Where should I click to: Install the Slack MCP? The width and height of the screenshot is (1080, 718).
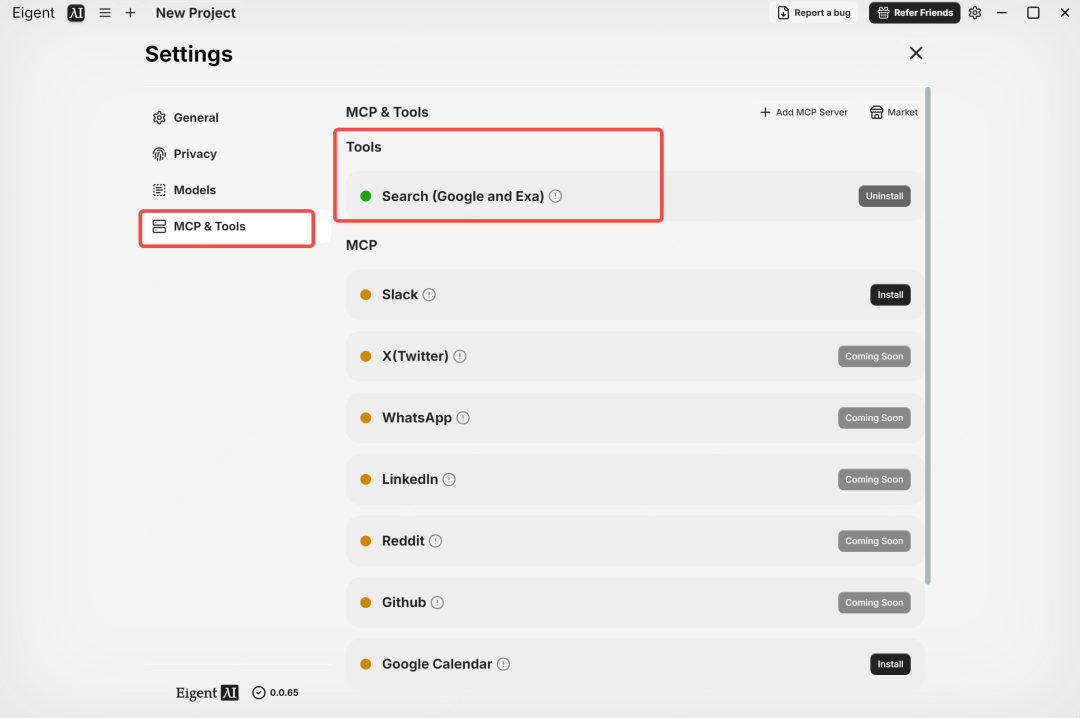[x=890, y=295]
